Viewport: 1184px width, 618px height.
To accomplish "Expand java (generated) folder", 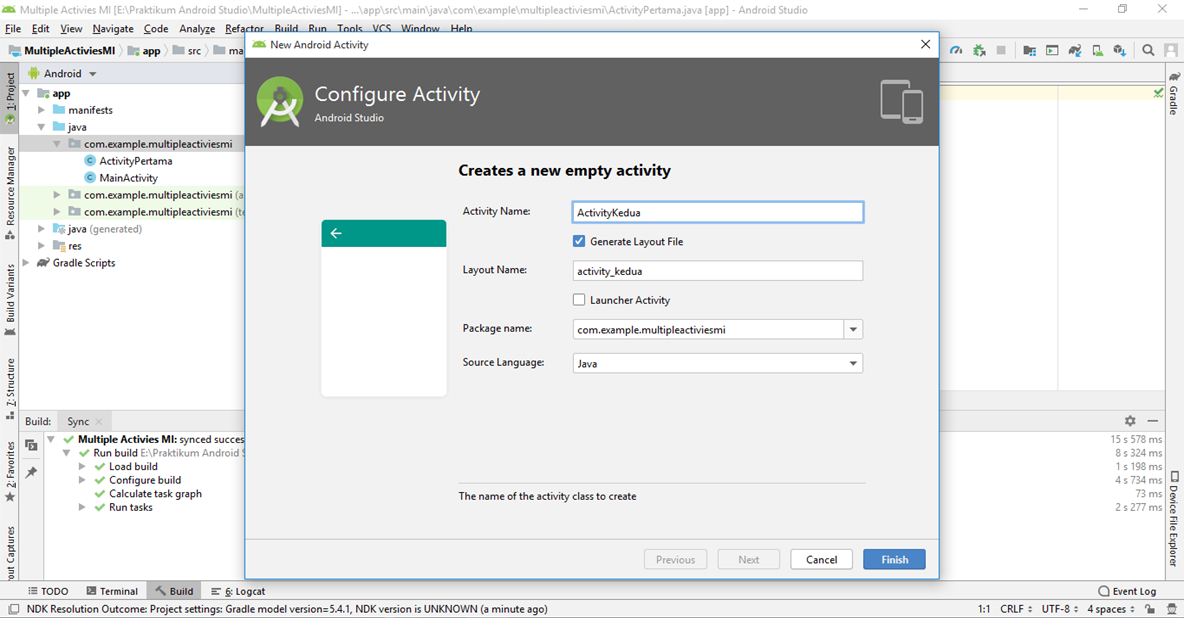I will click(42, 229).
